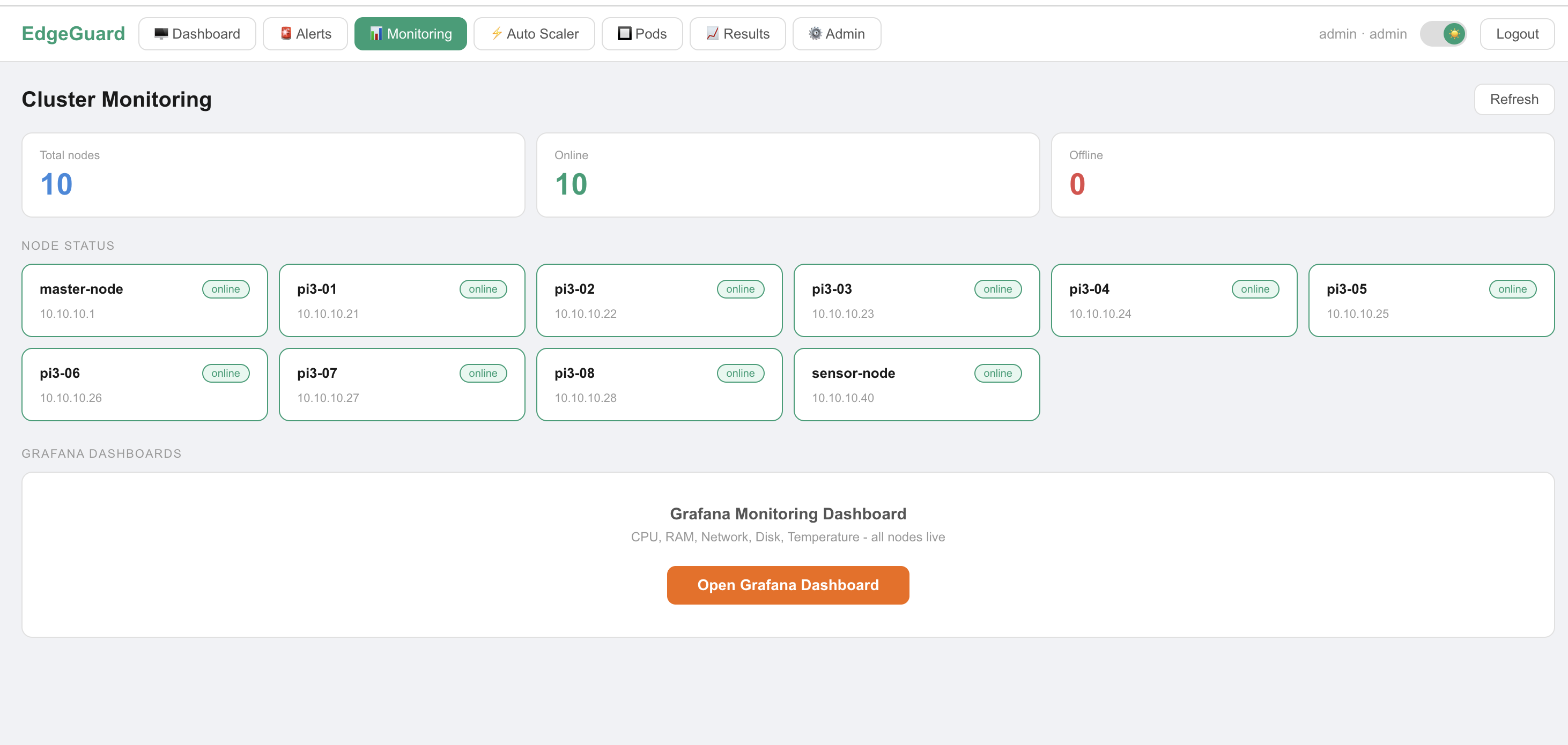Click the Dashboard monitor icon
This screenshot has height=745, width=1568.
pos(161,34)
